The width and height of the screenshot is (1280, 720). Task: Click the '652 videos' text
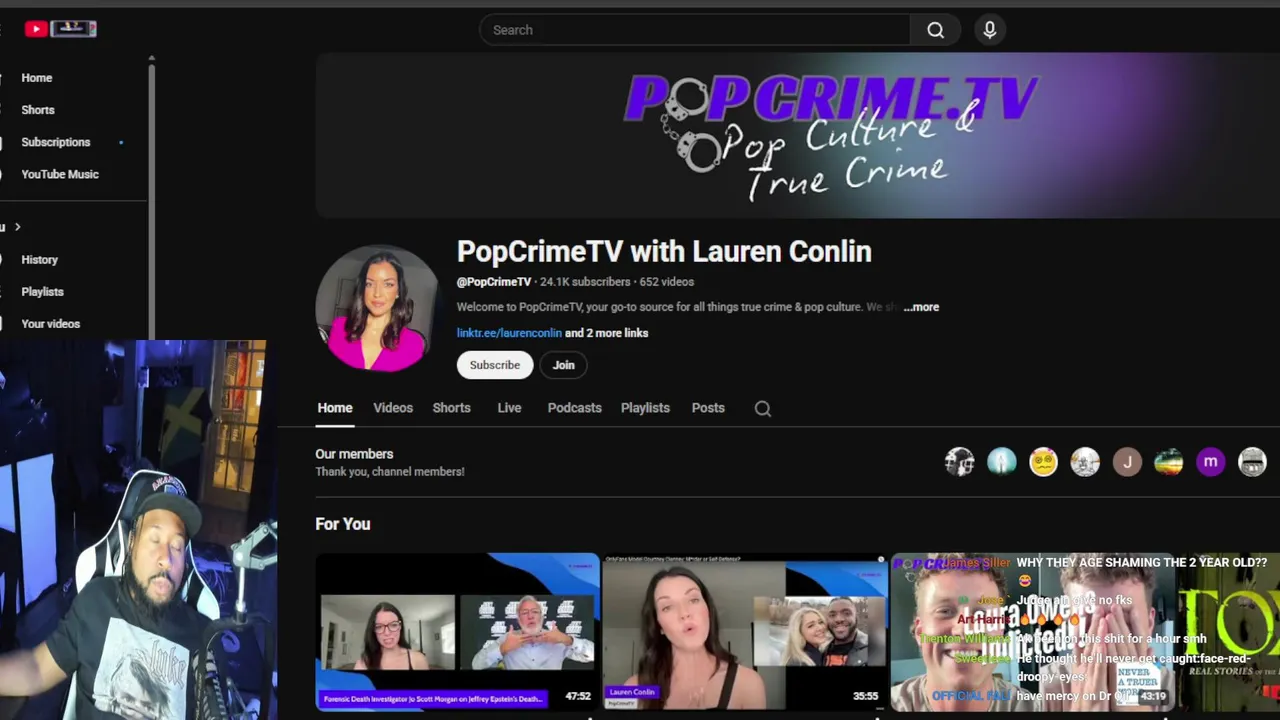tap(667, 282)
